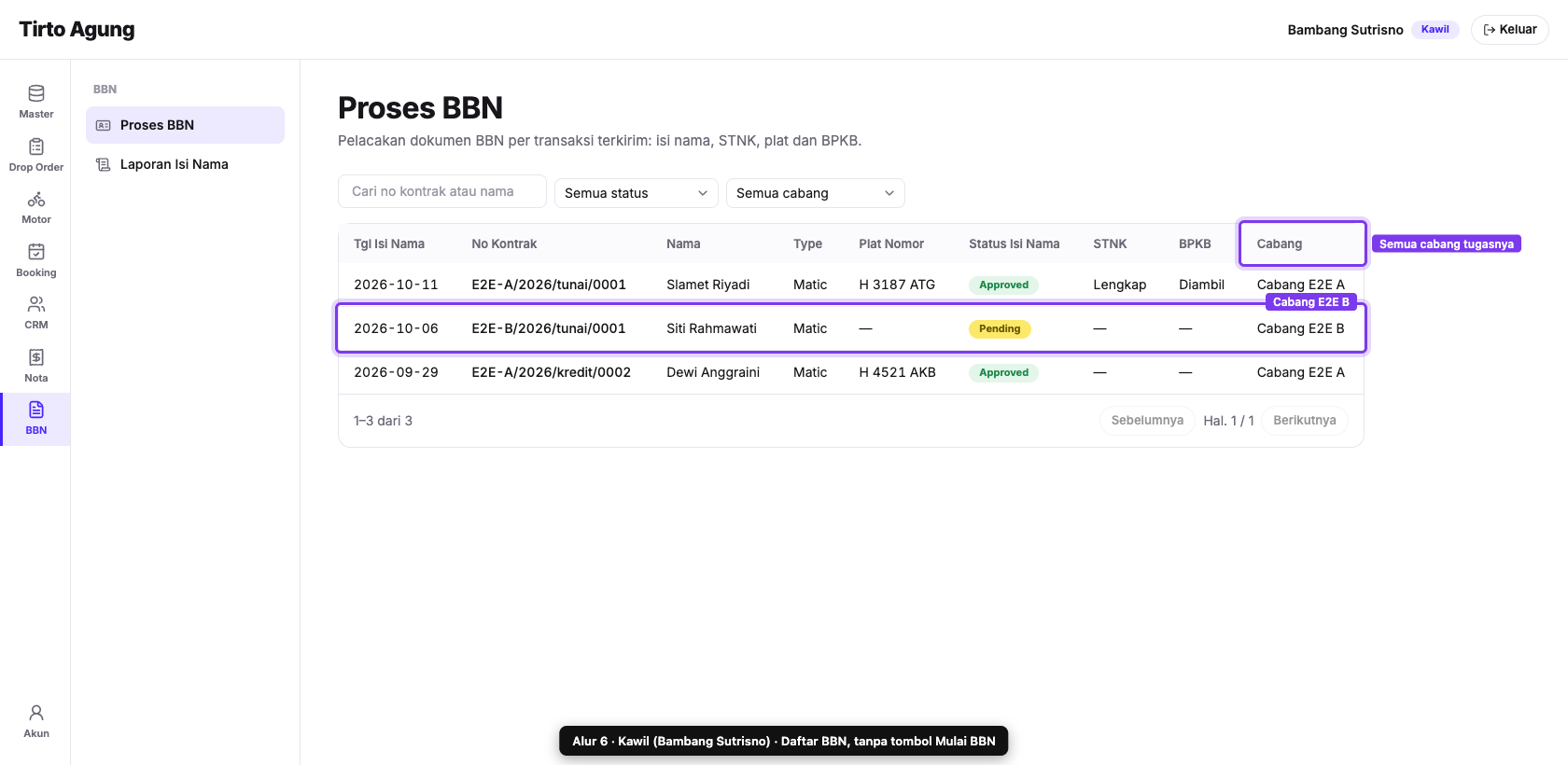Click the Sebelumnya pagination button

(x=1147, y=421)
